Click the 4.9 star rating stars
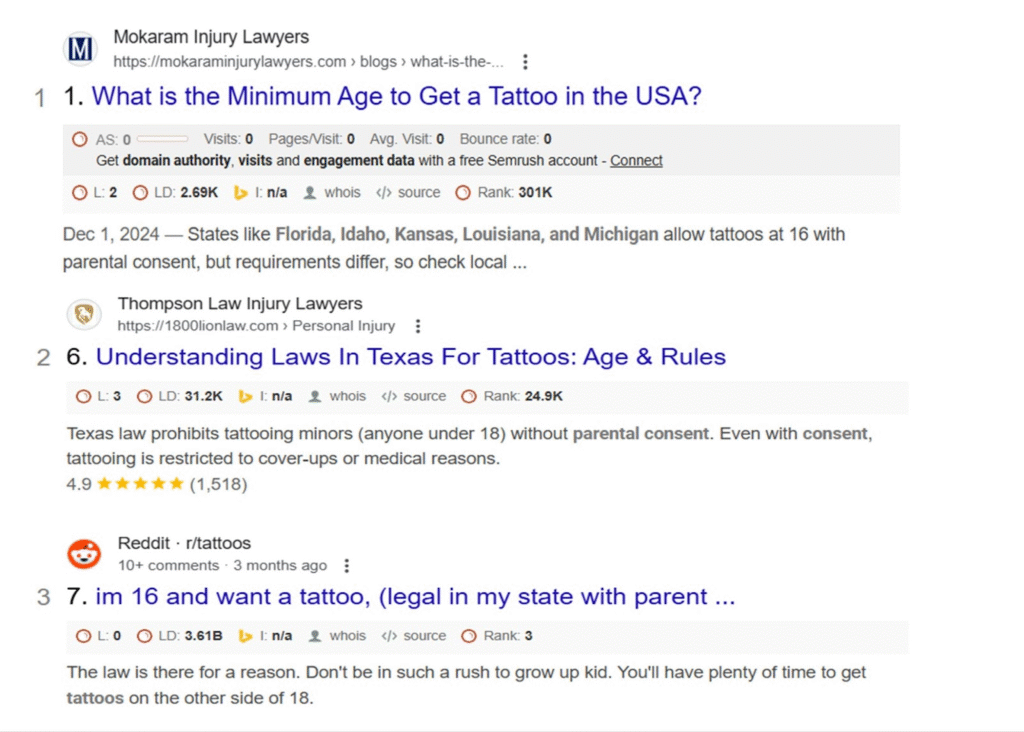 pyautogui.click(x=141, y=484)
